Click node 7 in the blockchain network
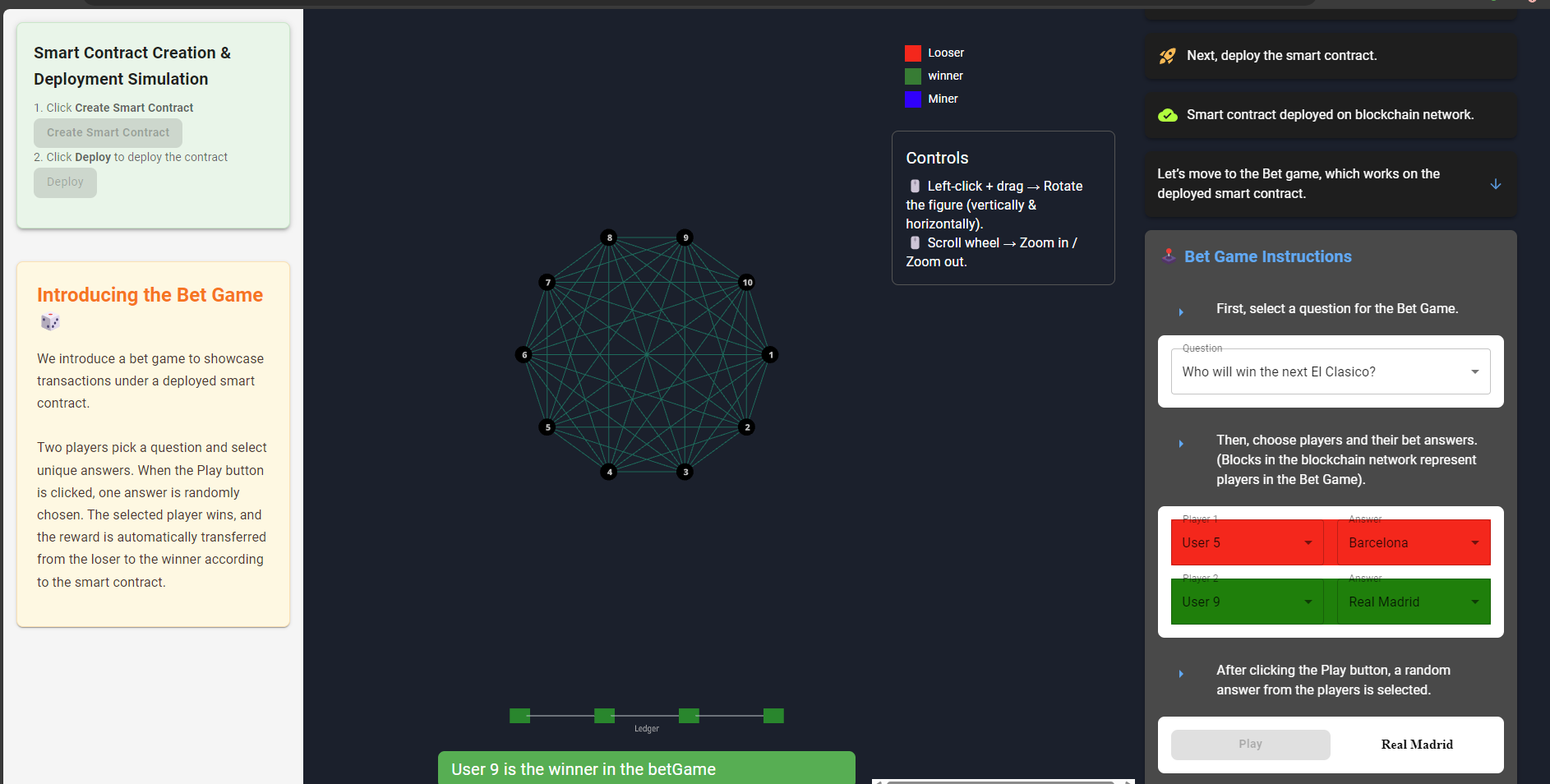 (x=547, y=283)
